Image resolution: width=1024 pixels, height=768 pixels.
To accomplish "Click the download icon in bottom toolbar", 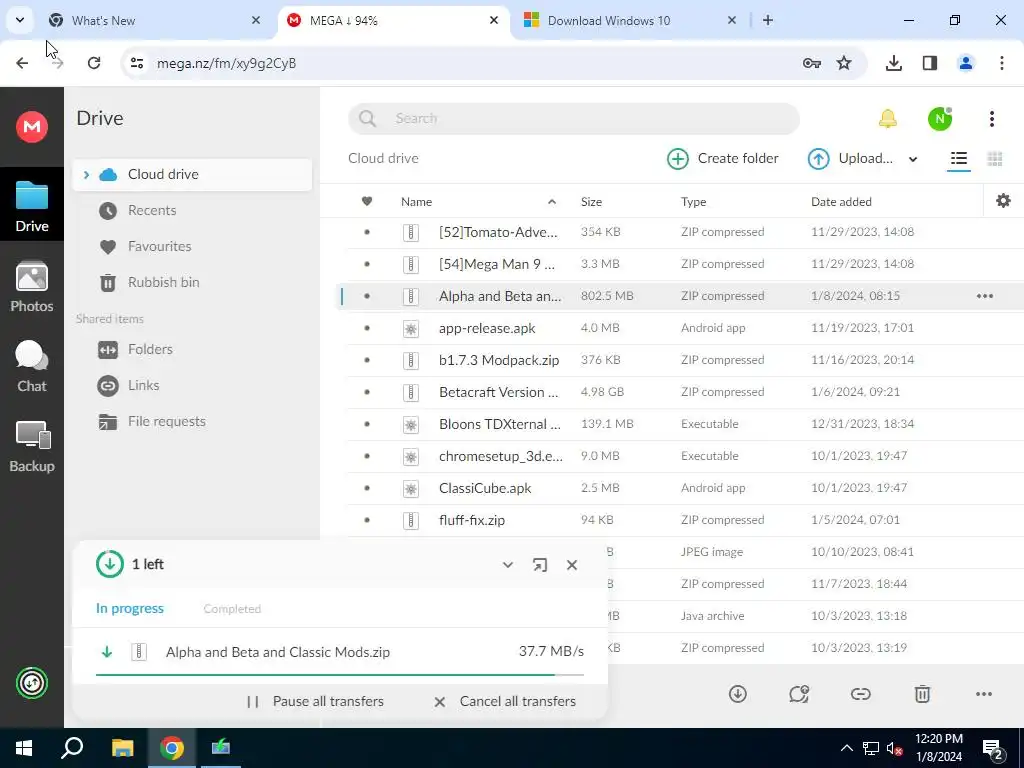I will 737,694.
